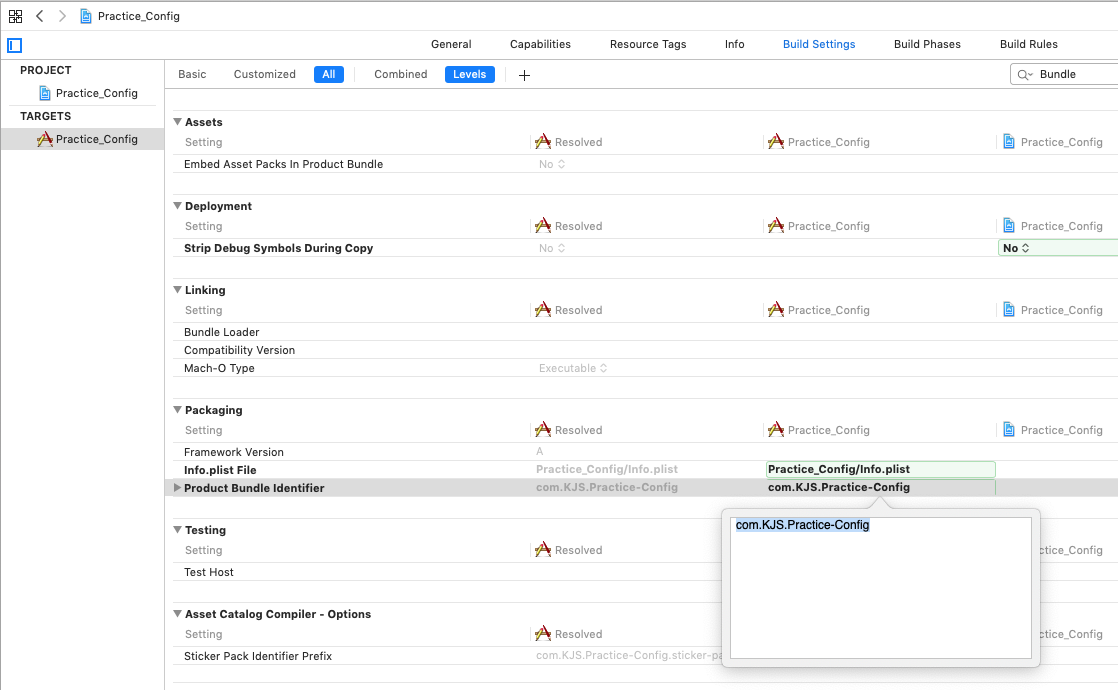1118x690 pixels.
Task: Open the Info tab
Action: 734,44
